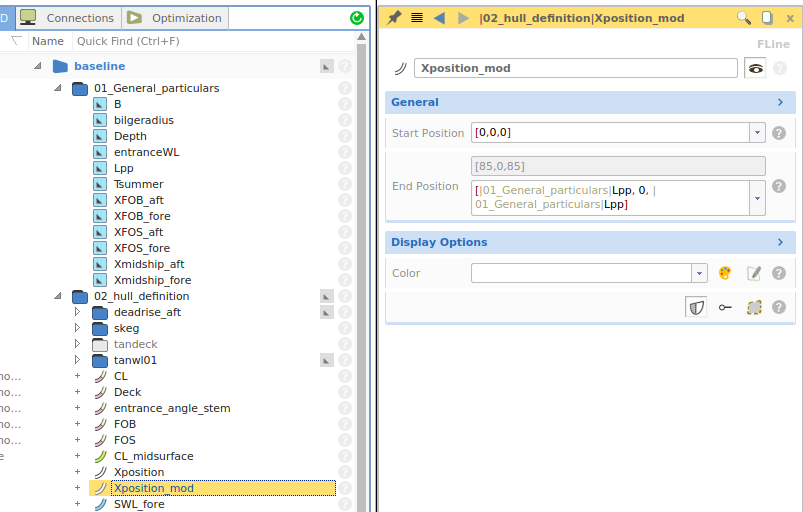Click the key point display icon
Viewport: 803px width, 512px height.
click(x=725, y=307)
